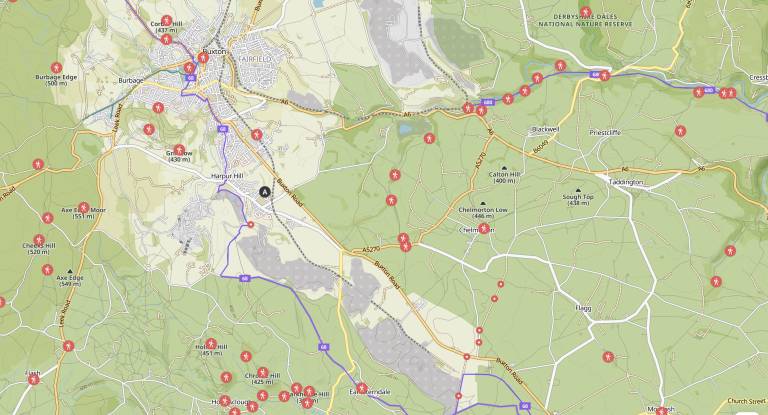Click the black A waypoint marker

pyautogui.click(x=264, y=191)
